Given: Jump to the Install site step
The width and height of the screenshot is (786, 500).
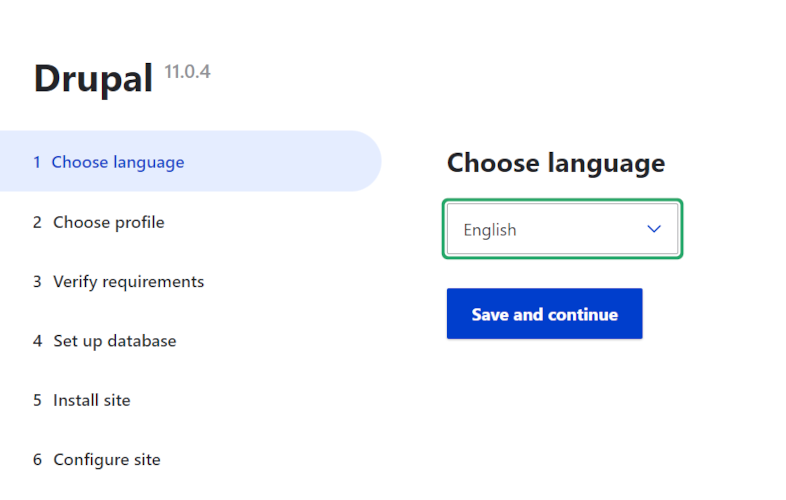Looking at the screenshot, I should coord(91,400).
